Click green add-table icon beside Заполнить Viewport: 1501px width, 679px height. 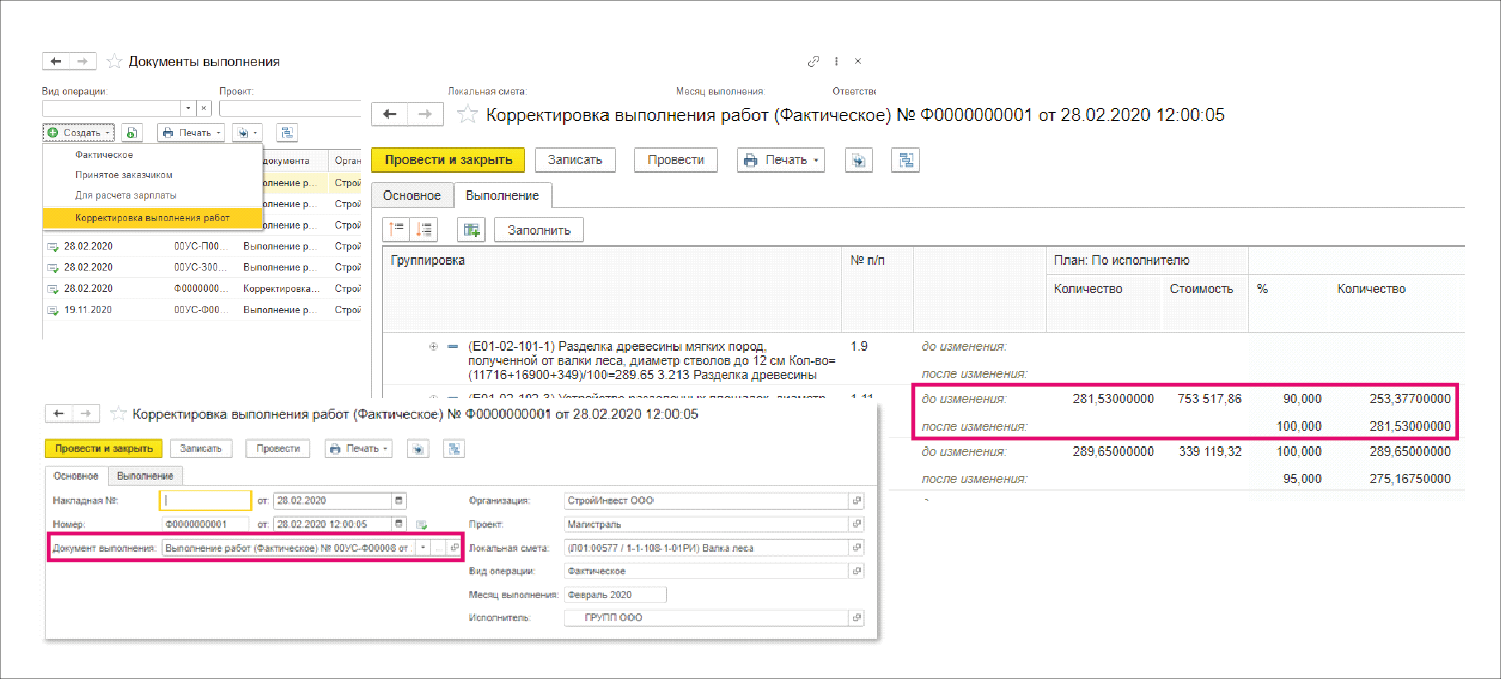470,230
